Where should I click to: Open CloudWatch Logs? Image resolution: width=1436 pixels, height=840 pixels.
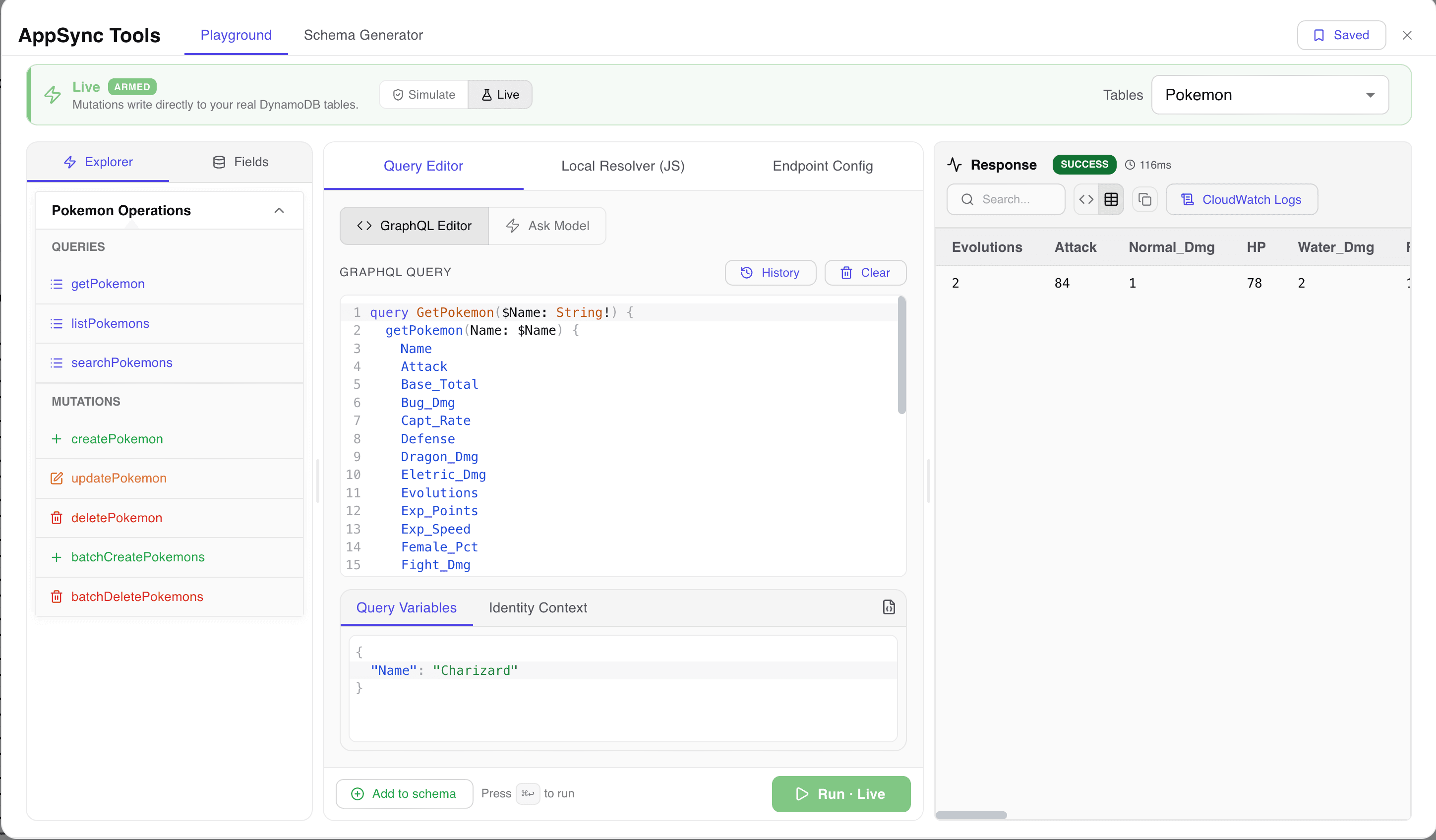point(1242,199)
